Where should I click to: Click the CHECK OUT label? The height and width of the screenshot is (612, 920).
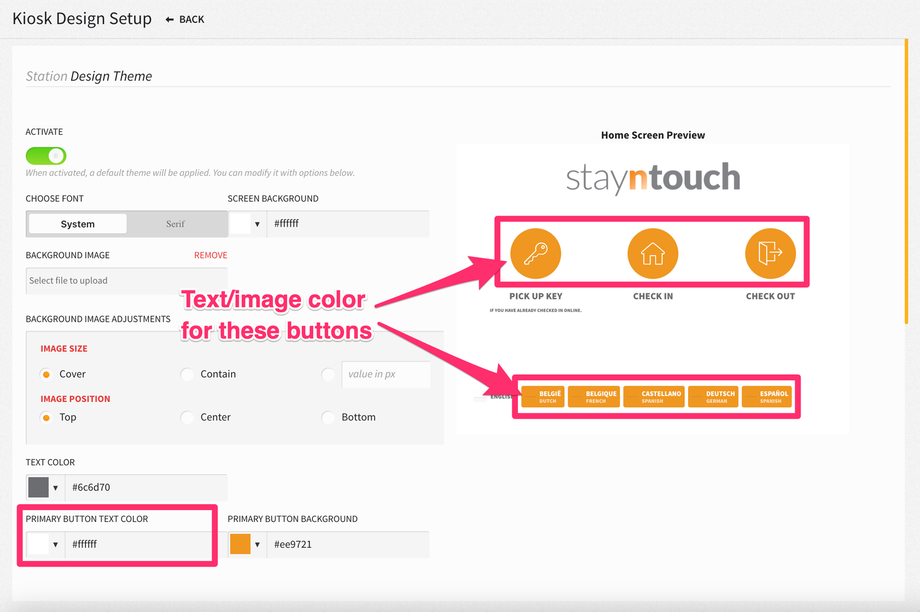click(770, 296)
